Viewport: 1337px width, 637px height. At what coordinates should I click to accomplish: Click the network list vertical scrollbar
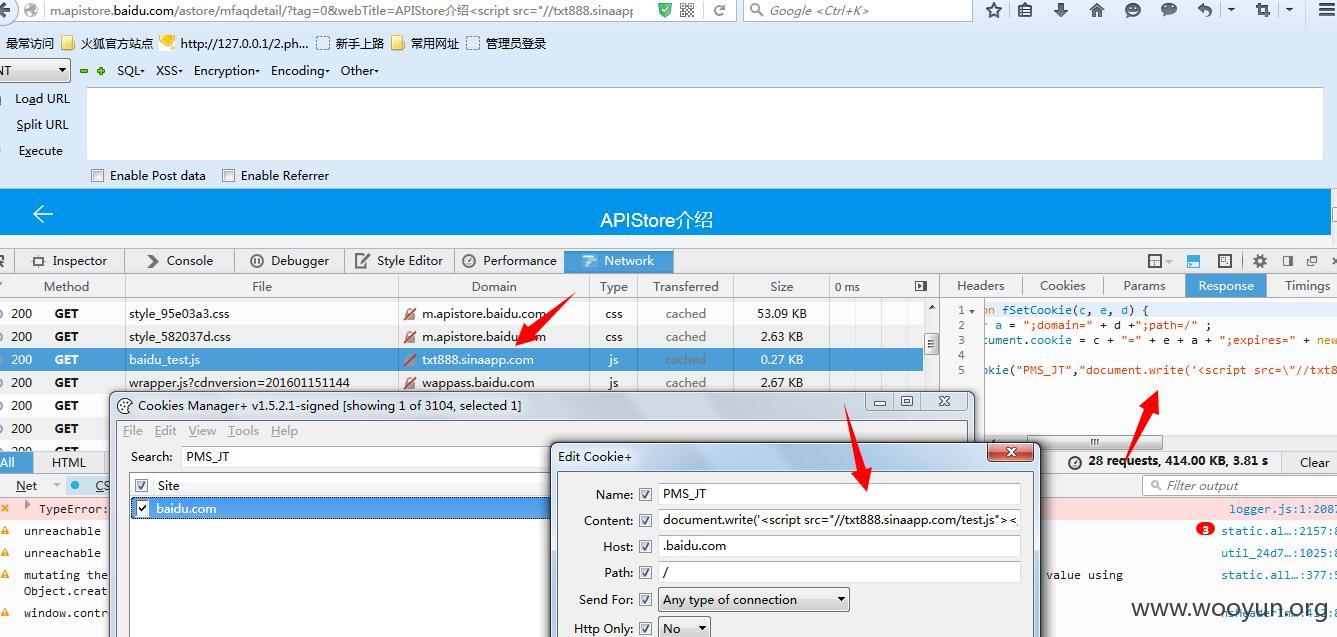pos(931,343)
